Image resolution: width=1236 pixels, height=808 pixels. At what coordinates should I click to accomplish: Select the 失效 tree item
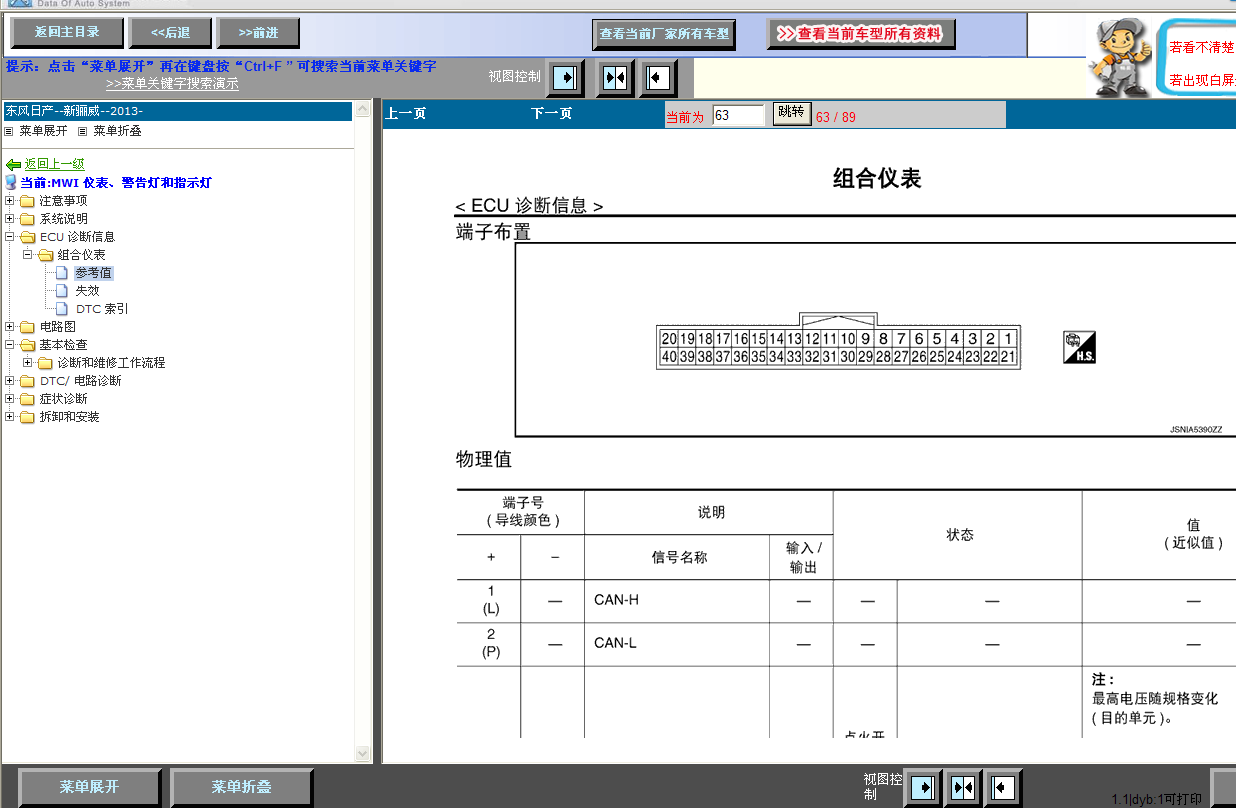[x=88, y=291]
